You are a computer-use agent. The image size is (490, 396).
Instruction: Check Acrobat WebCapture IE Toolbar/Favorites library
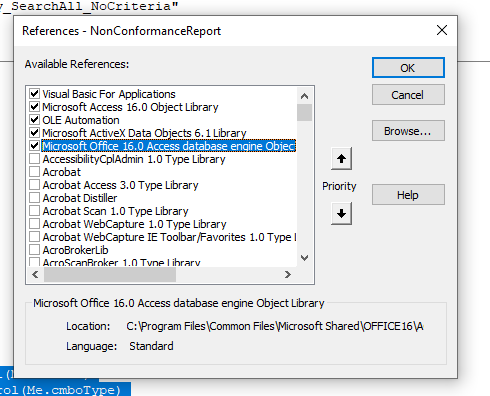tap(35, 237)
